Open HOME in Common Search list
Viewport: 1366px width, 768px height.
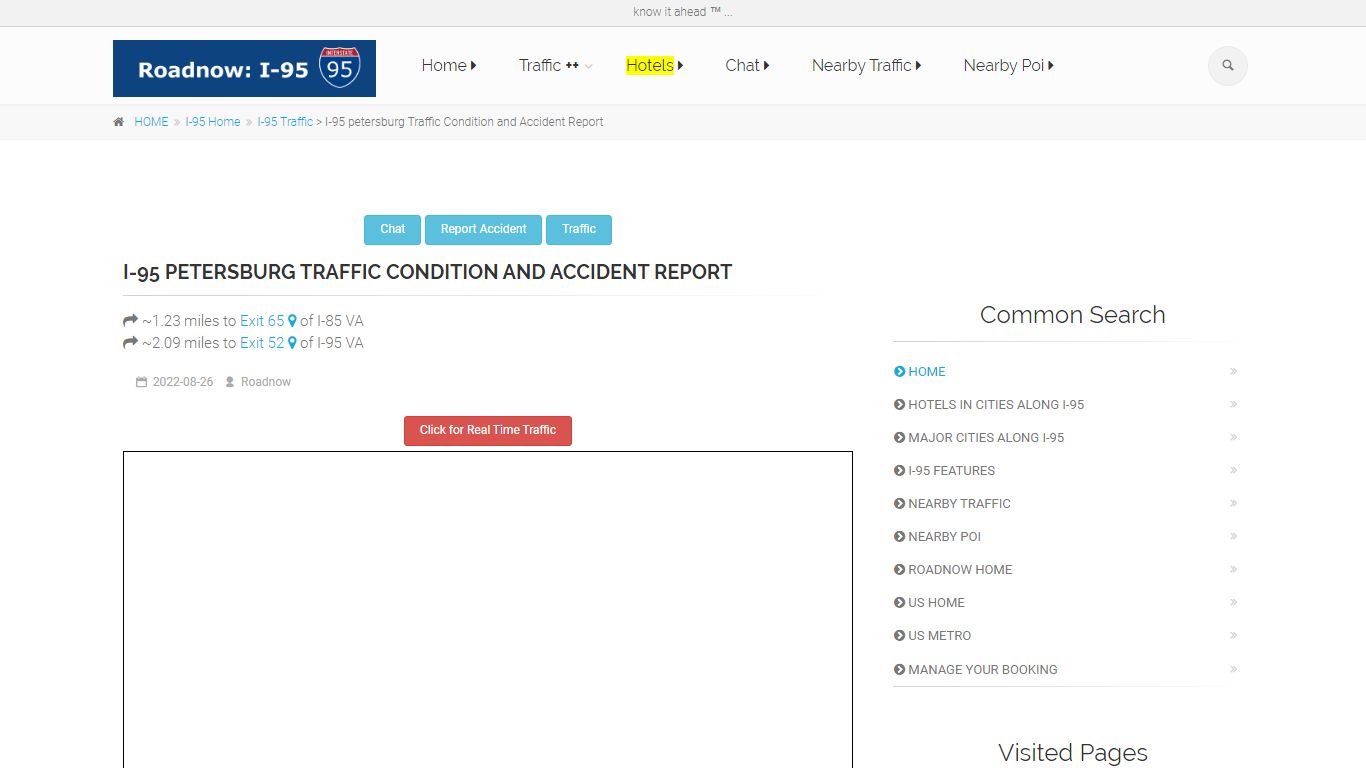[x=927, y=372]
